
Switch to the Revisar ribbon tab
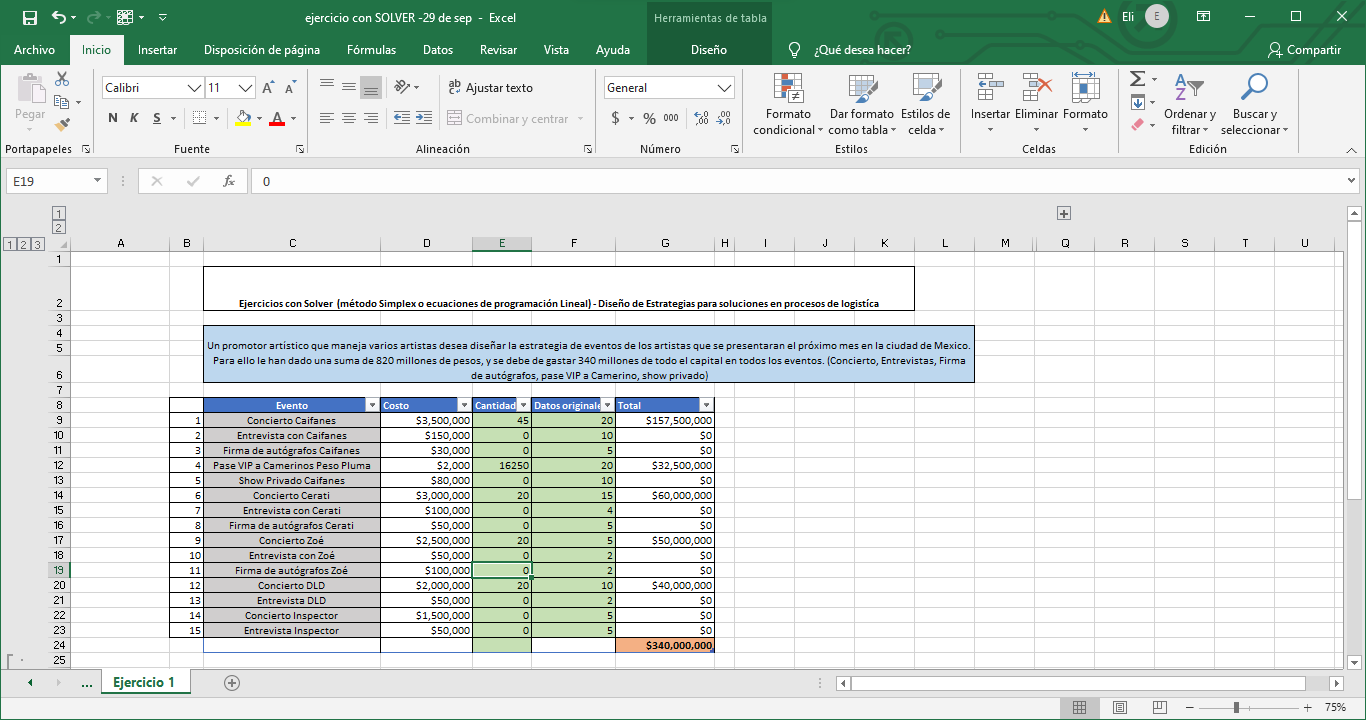click(x=498, y=50)
